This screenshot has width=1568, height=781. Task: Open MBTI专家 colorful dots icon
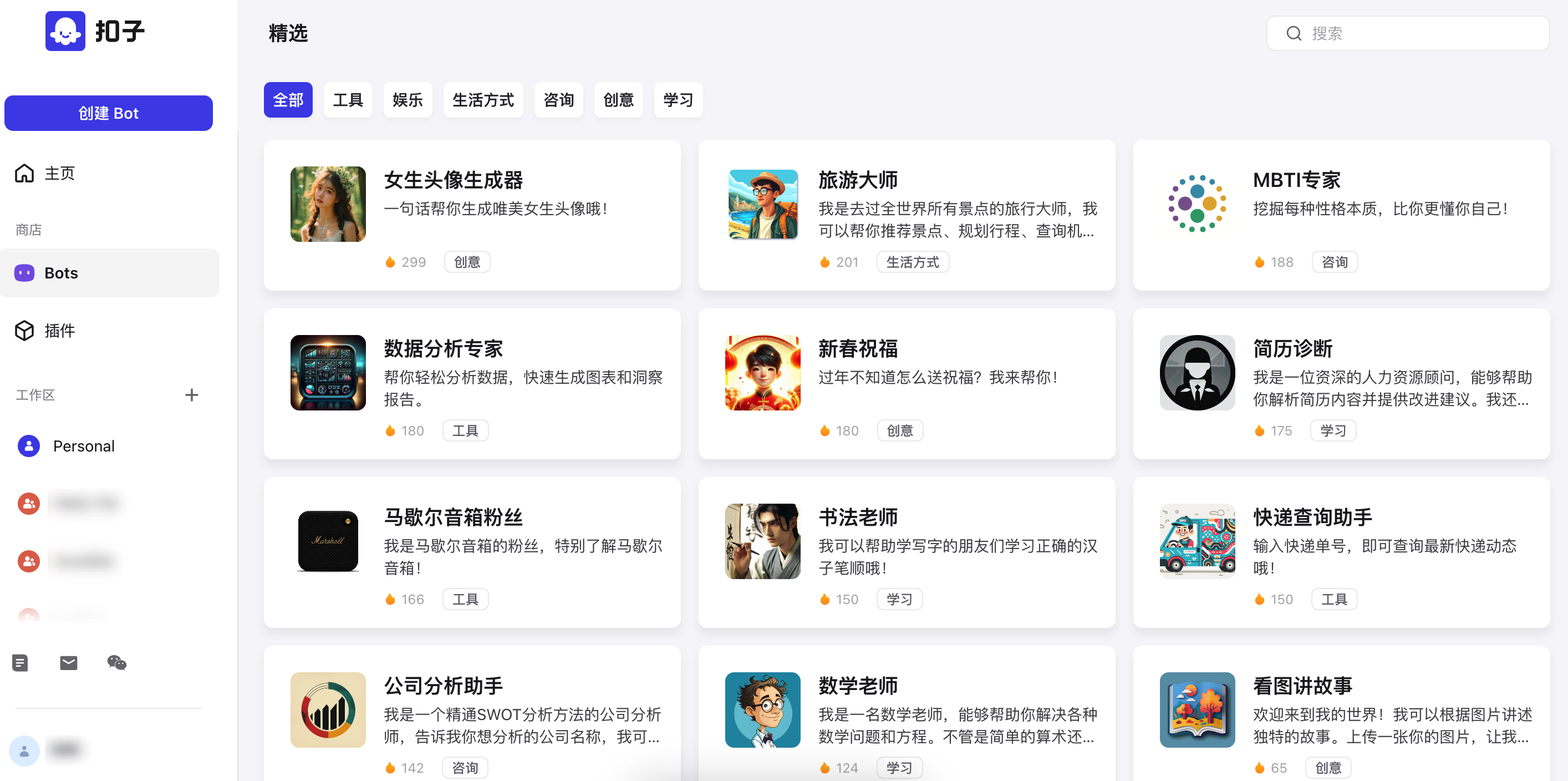point(1197,204)
